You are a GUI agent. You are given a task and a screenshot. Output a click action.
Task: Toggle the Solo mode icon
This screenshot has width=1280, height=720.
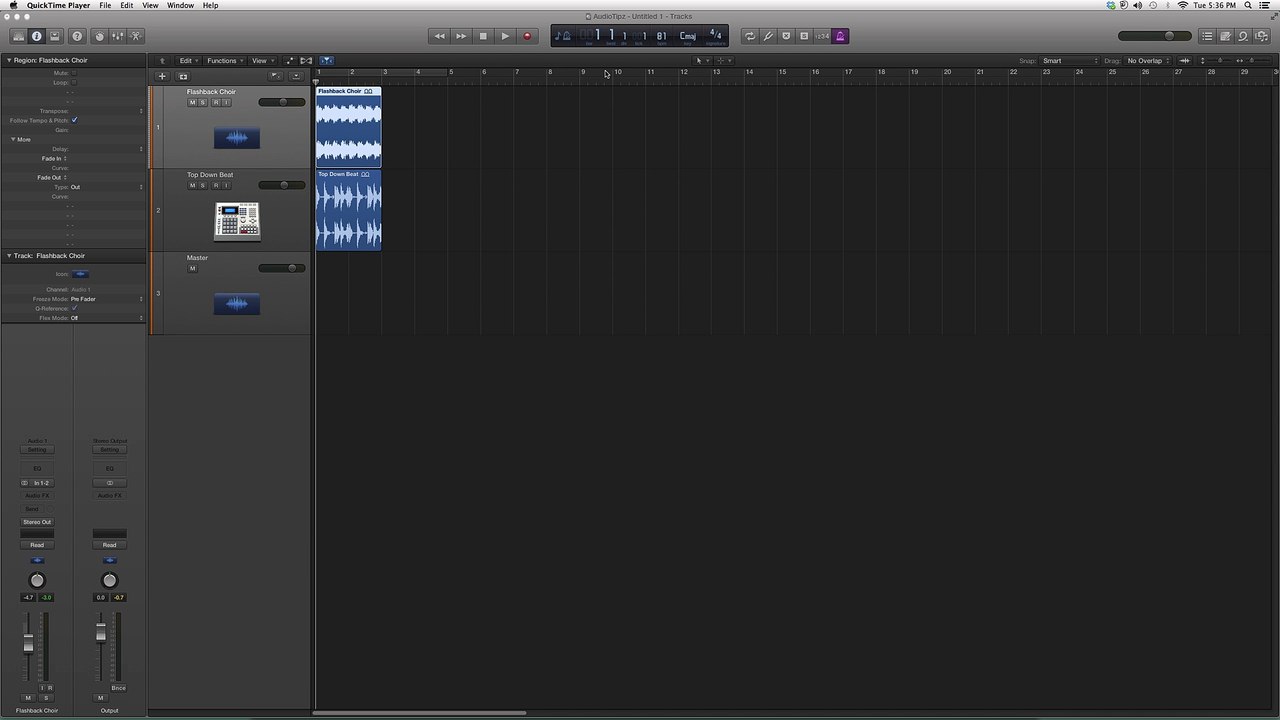(x=804, y=36)
